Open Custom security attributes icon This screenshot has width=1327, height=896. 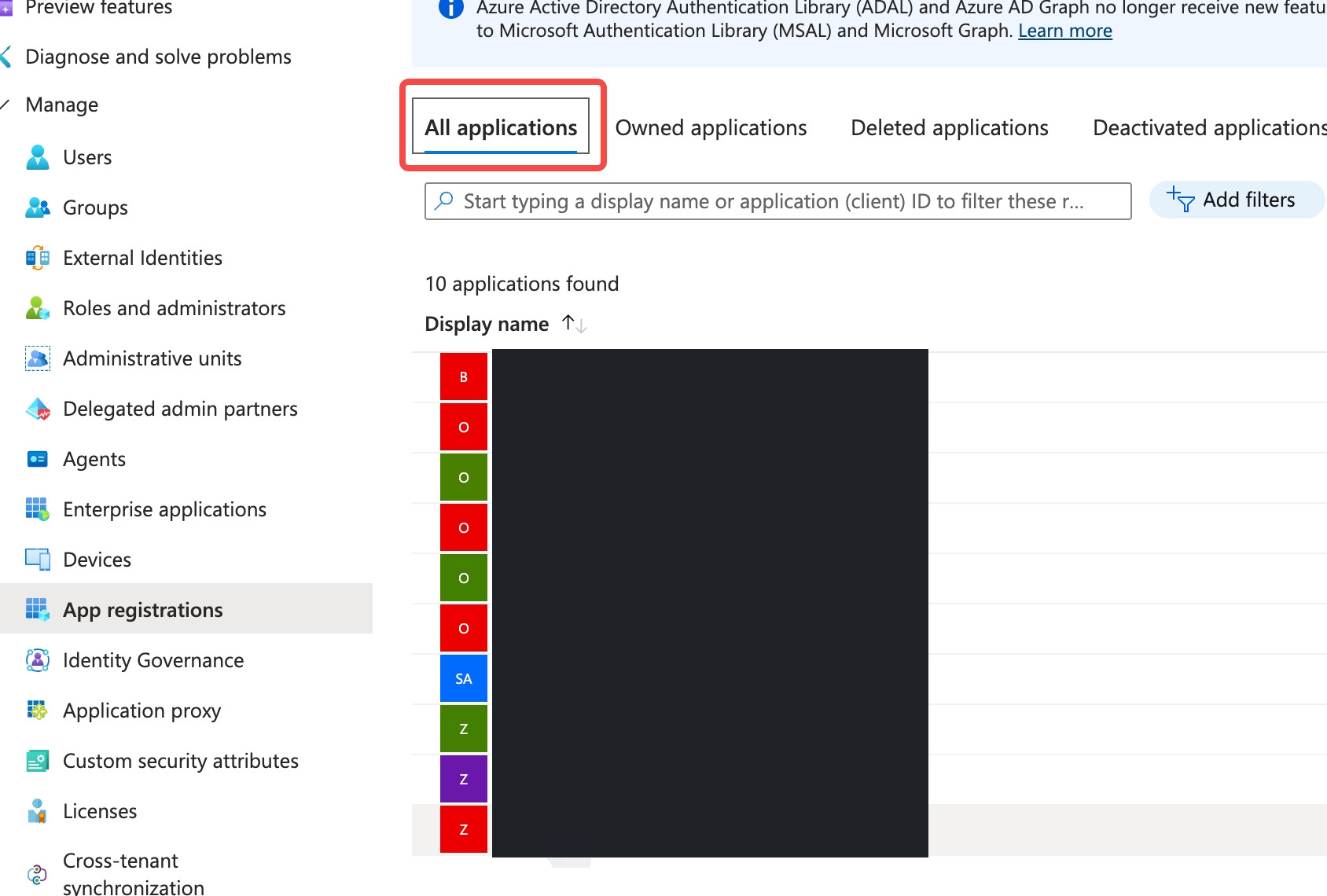pos(38,761)
